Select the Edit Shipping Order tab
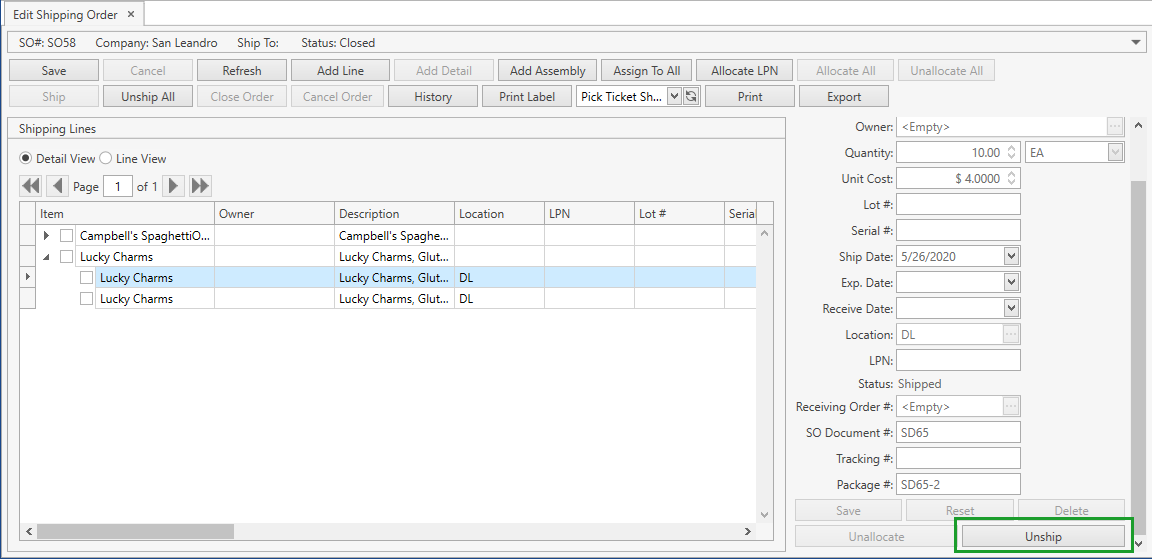This screenshot has width=1152, height=559. pyautogui.click(x=65, y=15)
